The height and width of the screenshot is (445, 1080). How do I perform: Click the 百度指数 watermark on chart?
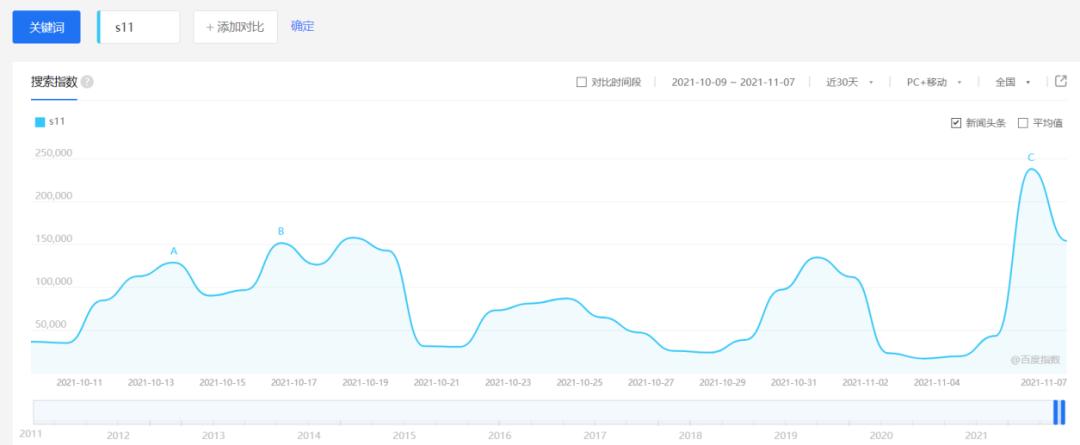(x=1035, y=360)
